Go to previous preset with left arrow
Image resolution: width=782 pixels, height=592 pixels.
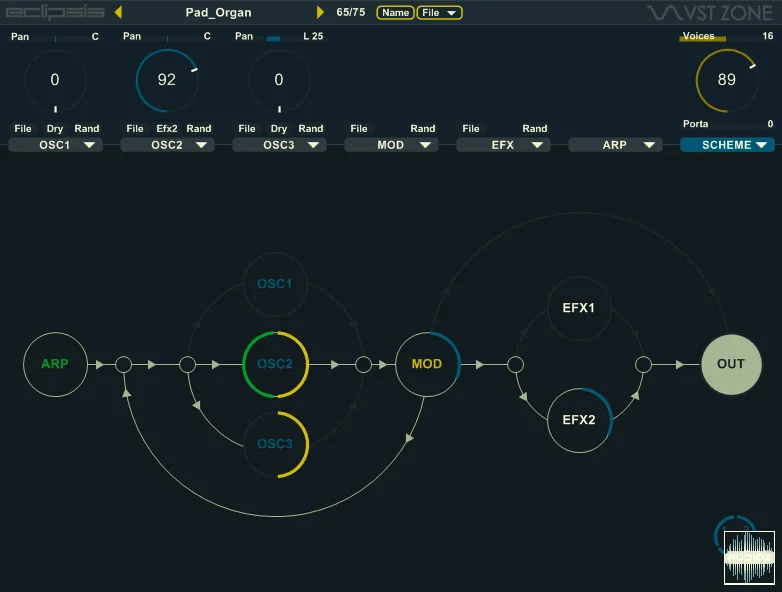[x=118, y=12]
